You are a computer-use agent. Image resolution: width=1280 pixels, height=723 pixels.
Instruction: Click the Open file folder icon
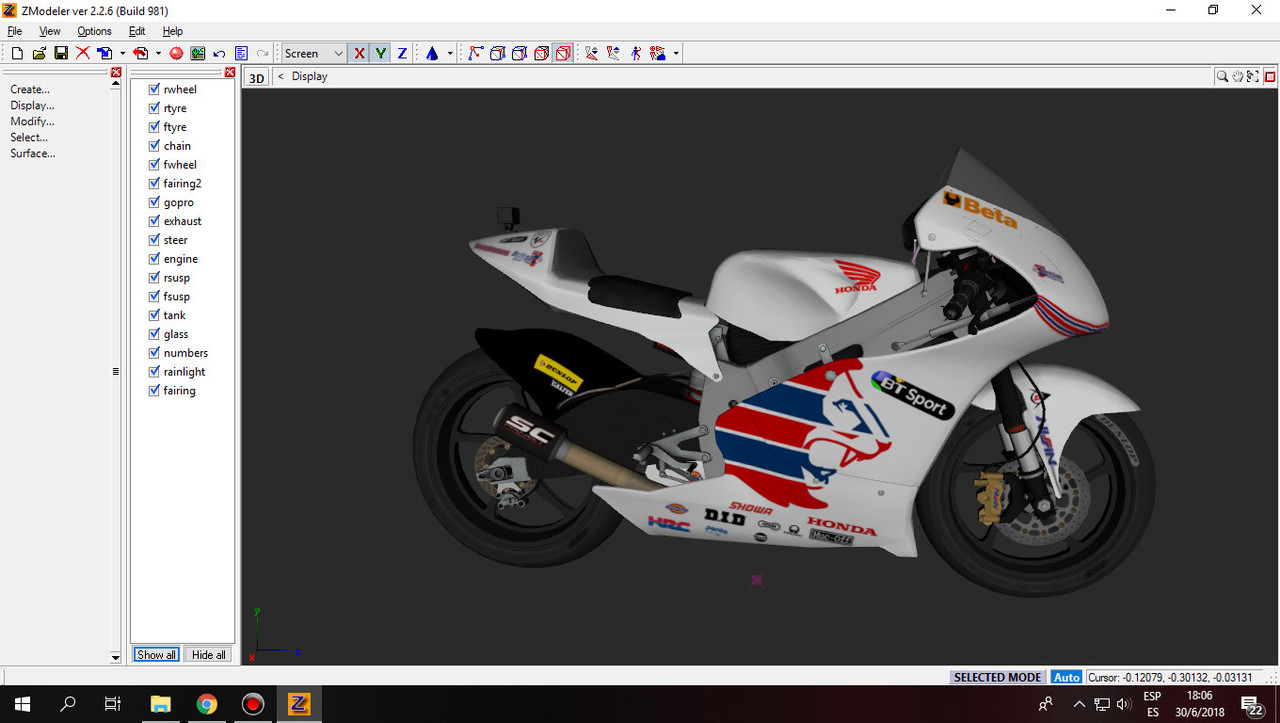[x=39, y=53]
